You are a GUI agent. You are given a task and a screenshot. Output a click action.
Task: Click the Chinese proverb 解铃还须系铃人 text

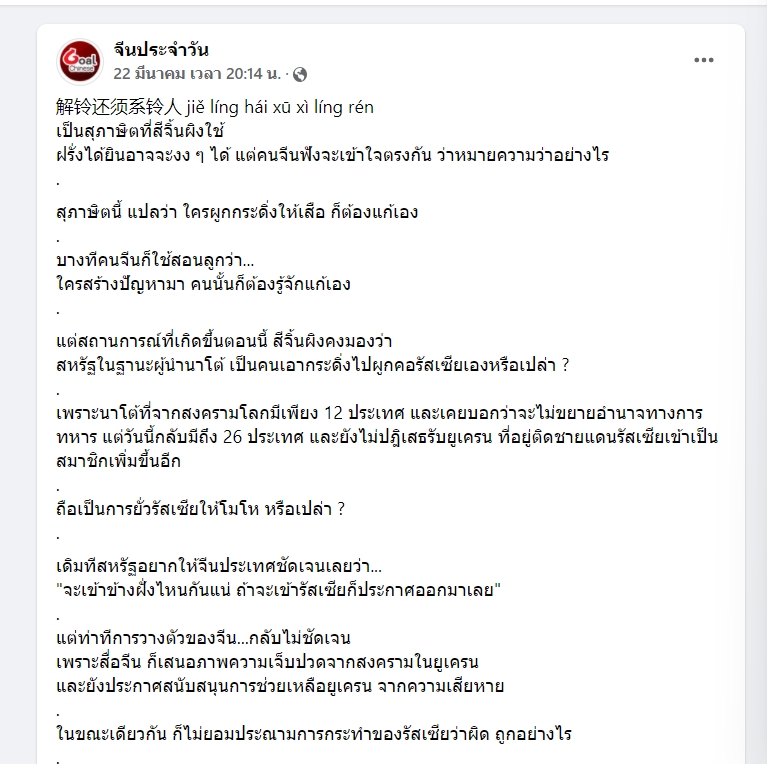(x=119, y=107)
